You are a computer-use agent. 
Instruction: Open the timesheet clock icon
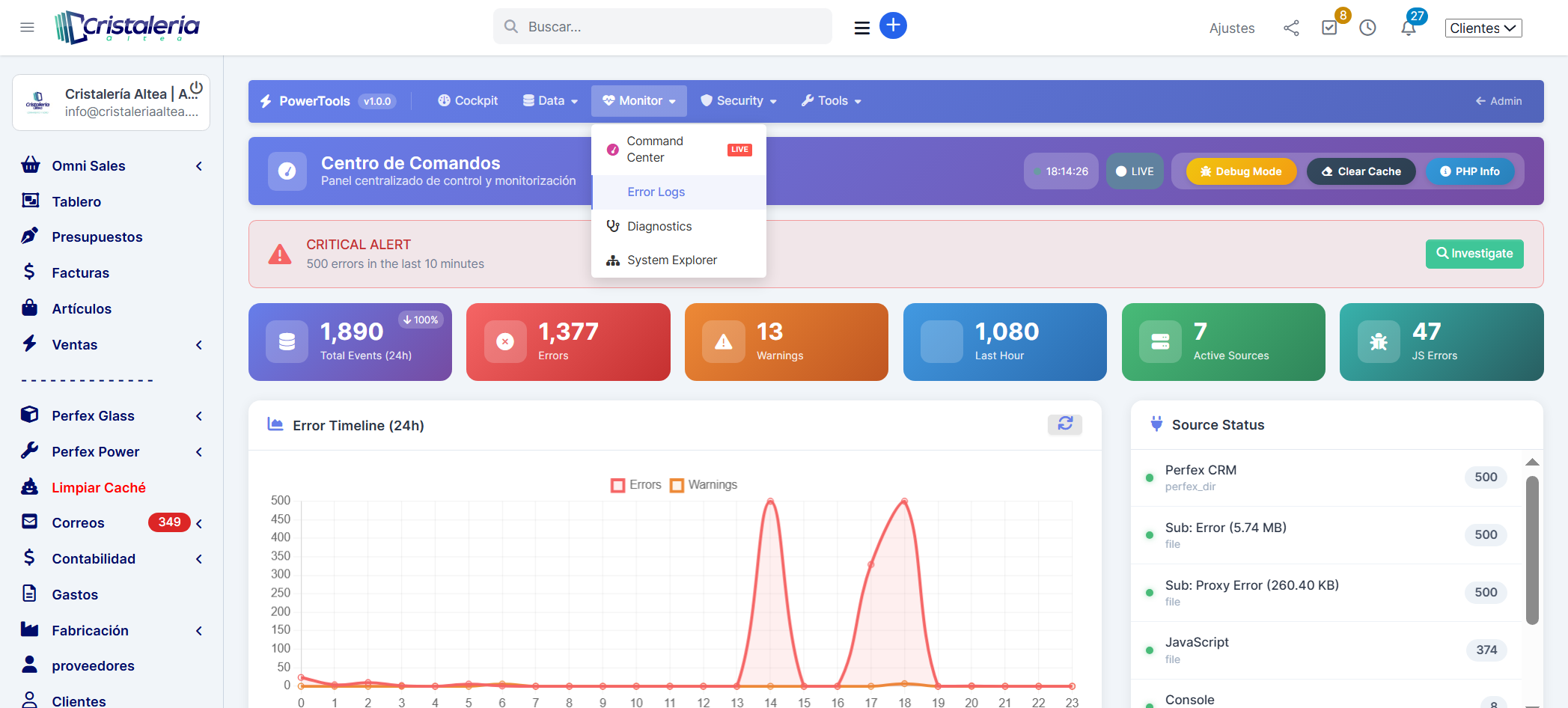tap(1367, 28)
